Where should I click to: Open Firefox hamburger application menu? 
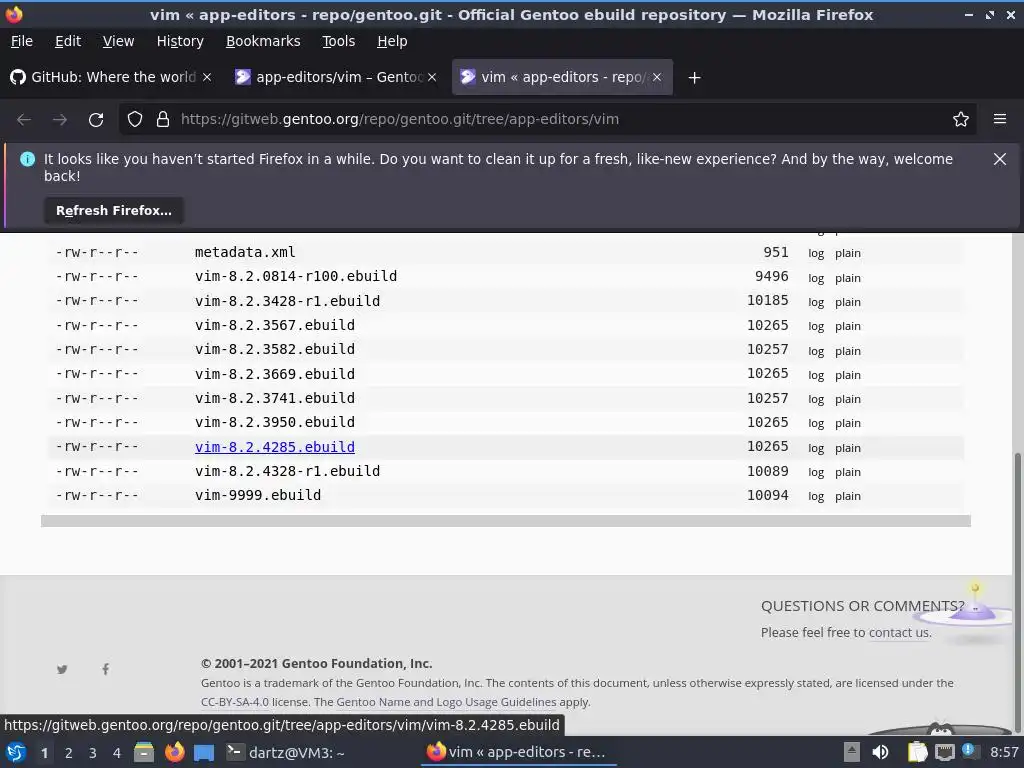click(1000, 119)
